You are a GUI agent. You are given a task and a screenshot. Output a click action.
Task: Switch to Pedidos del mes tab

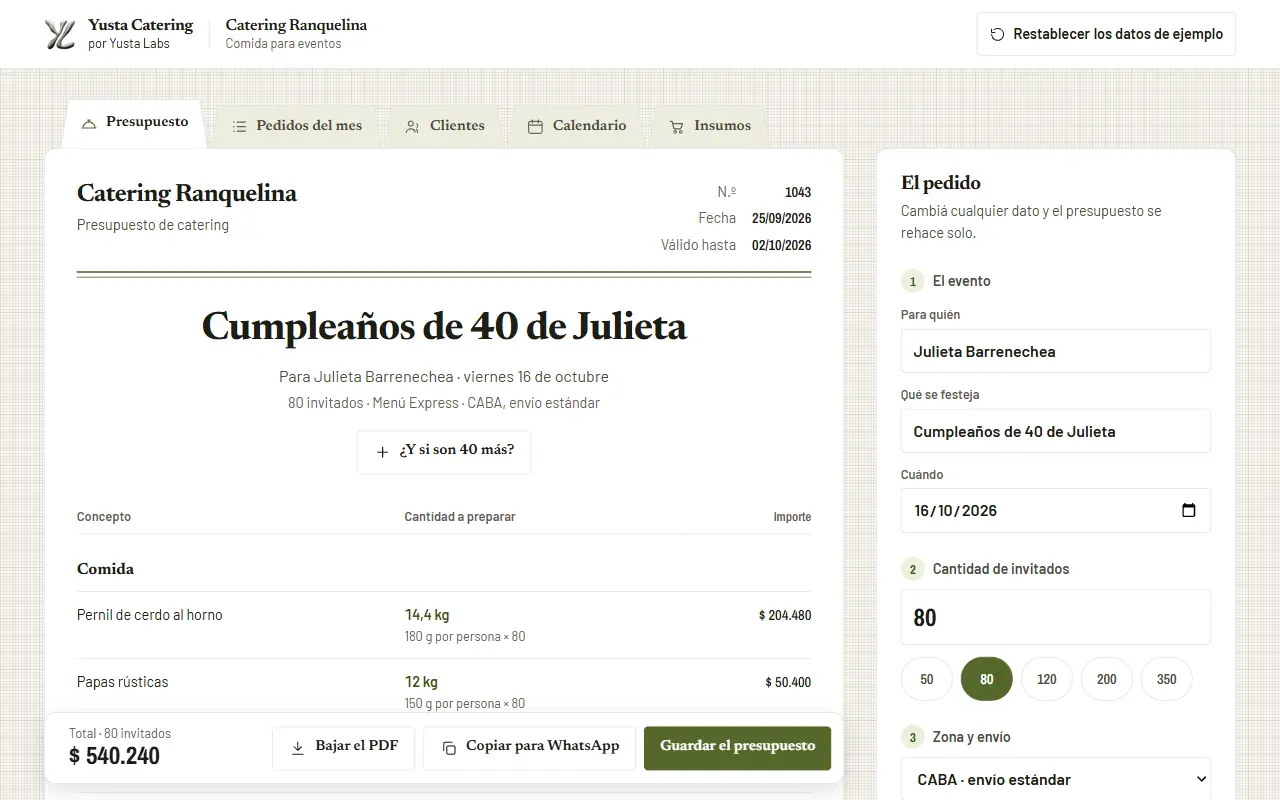coord(297,126)
